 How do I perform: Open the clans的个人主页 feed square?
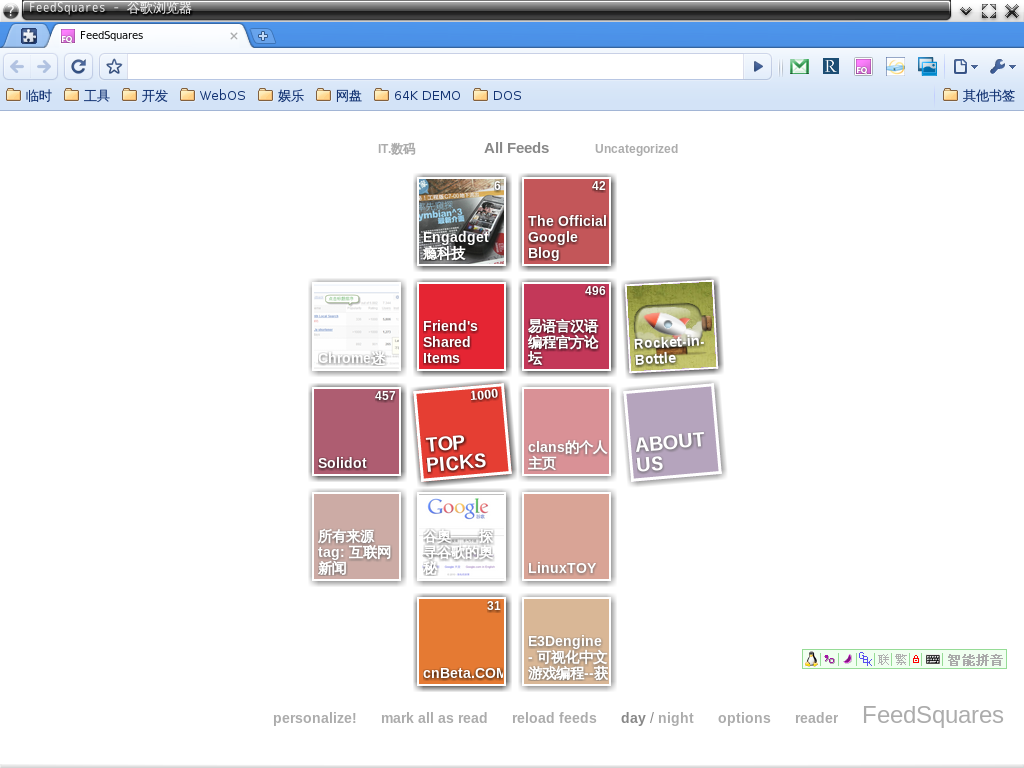click(566, 432)
